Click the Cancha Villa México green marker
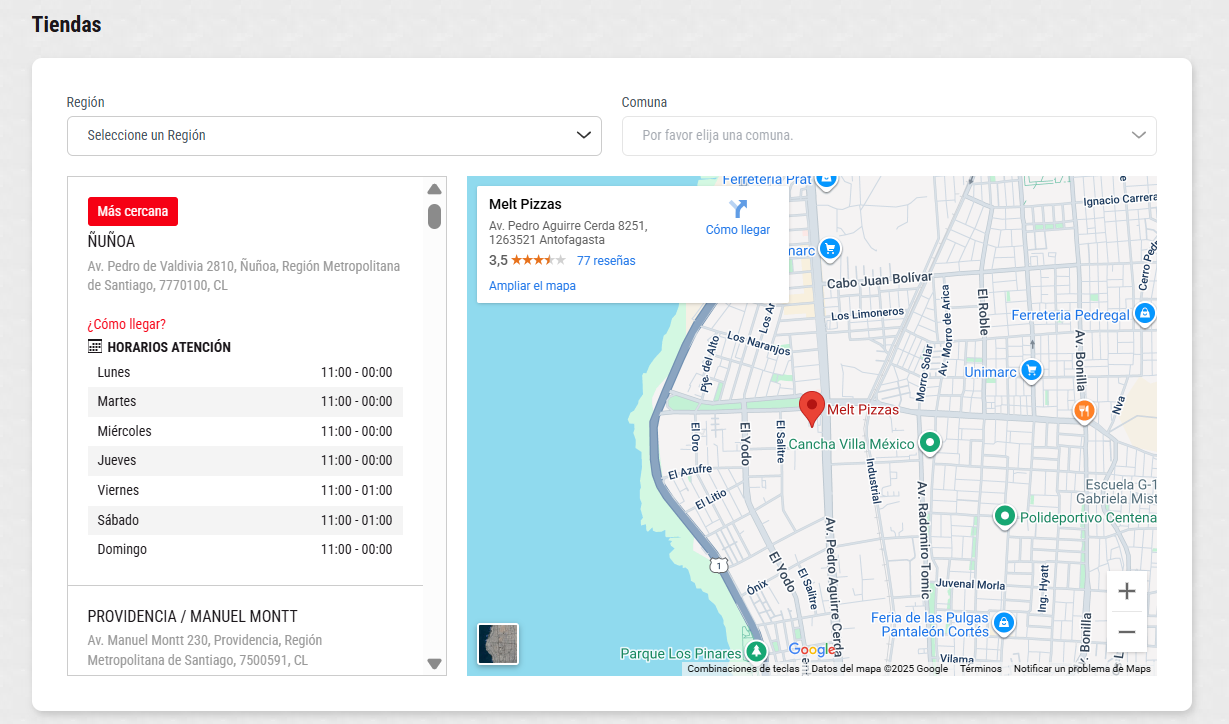The width and height of the screenshot is (1229, 724). (x=930, y=442)
